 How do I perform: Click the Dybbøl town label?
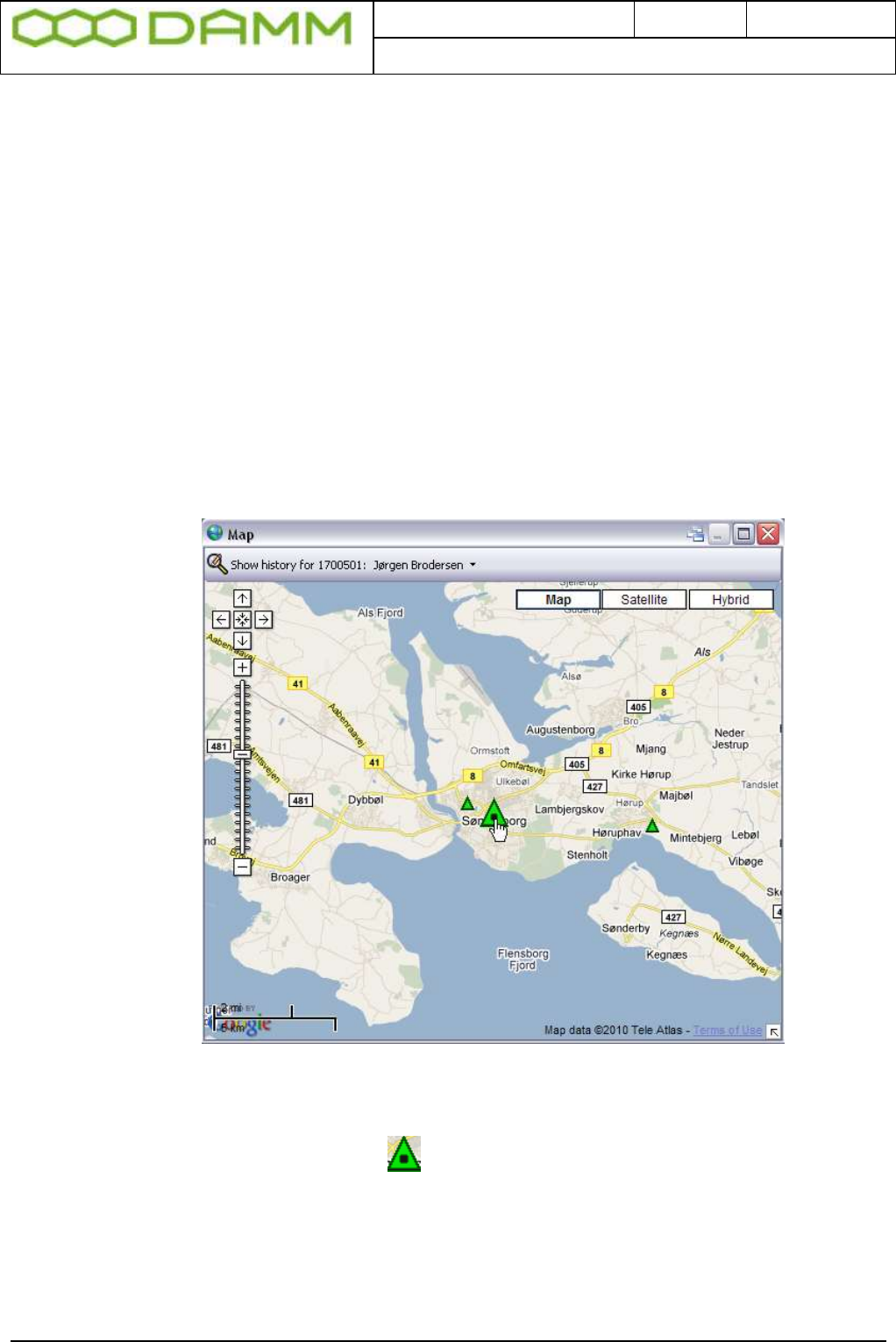(366, 800)
